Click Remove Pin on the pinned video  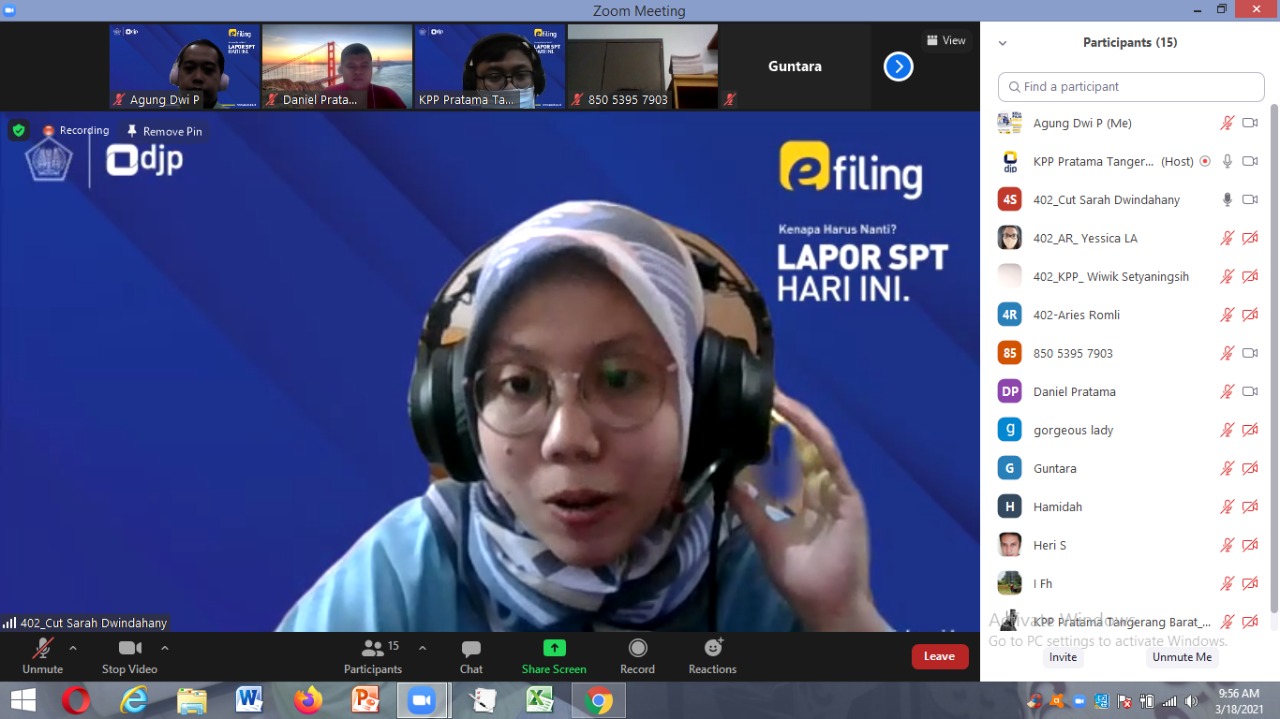point(164,131)
